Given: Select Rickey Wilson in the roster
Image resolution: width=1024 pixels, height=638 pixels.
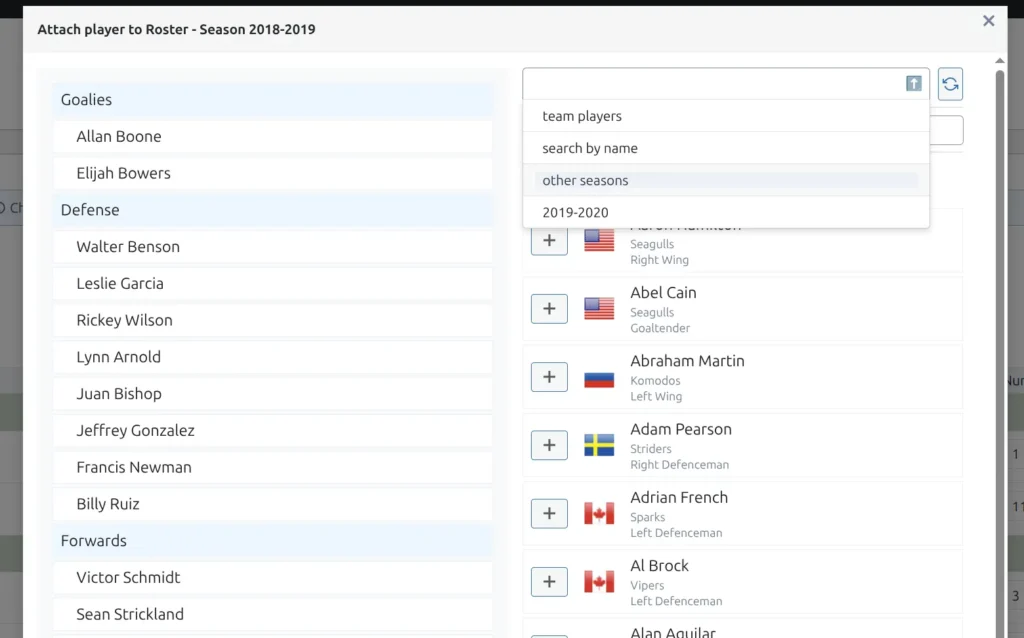Looking at the screenshot, I should [273, 320].
